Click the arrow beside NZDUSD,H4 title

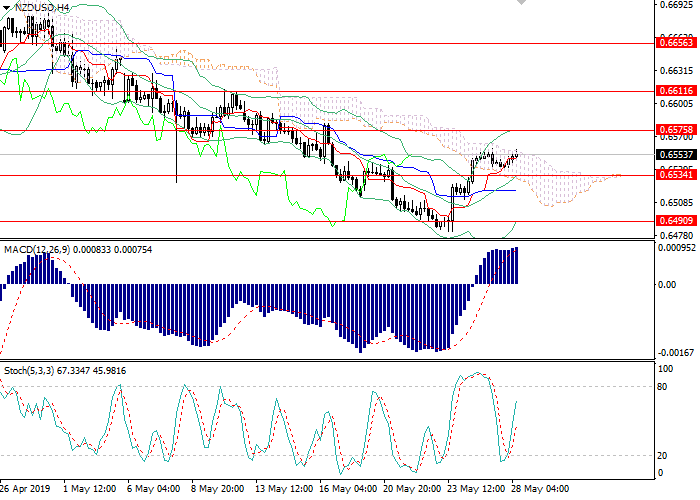[7, 7]
